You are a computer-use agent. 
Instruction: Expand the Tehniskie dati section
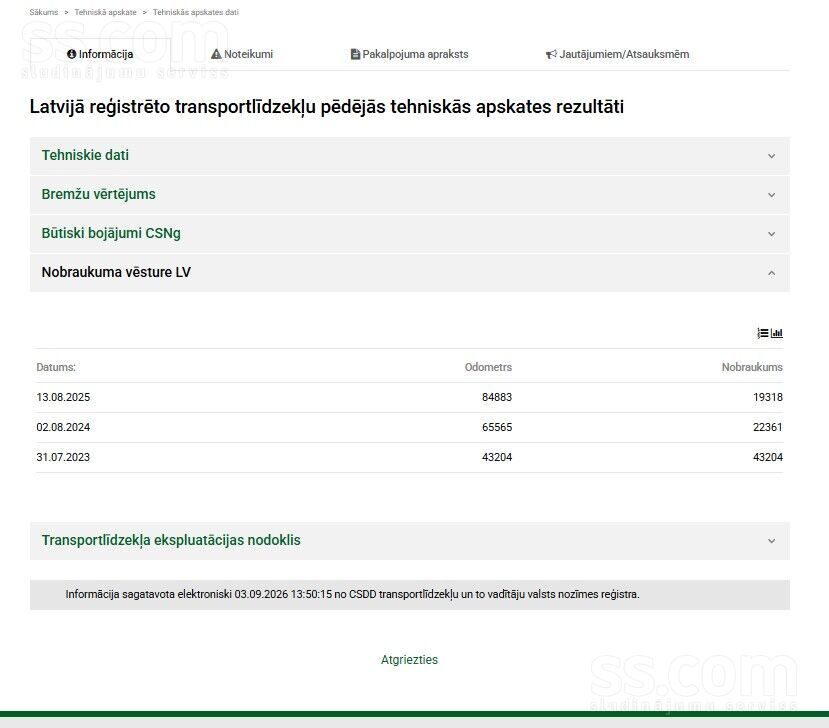(x=410, y=155)
